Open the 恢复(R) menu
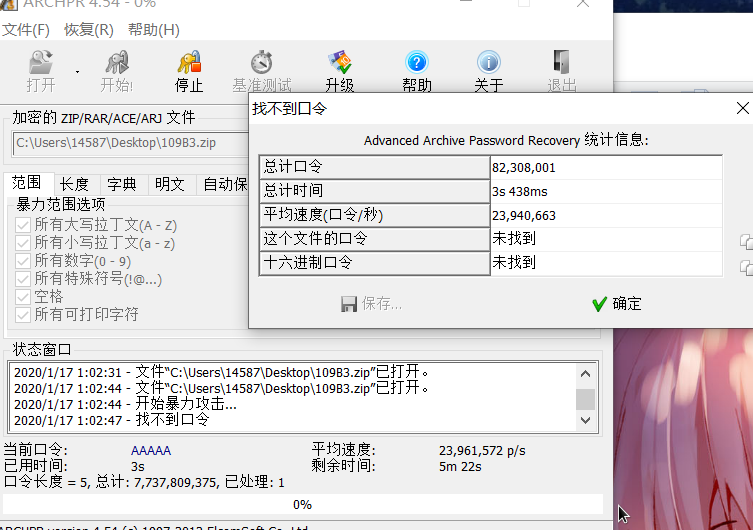This screenshot has height=530, width=753. tap(89, 30)
